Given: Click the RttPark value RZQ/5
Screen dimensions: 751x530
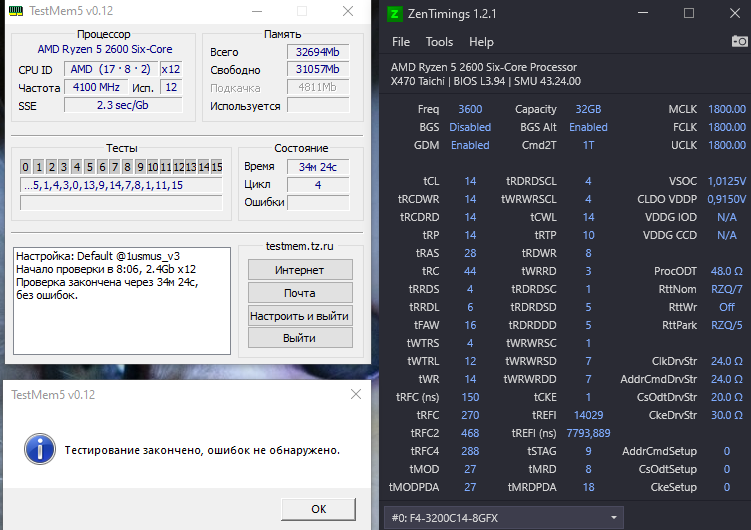Looking at the screenshot, I should pos(727,325).
